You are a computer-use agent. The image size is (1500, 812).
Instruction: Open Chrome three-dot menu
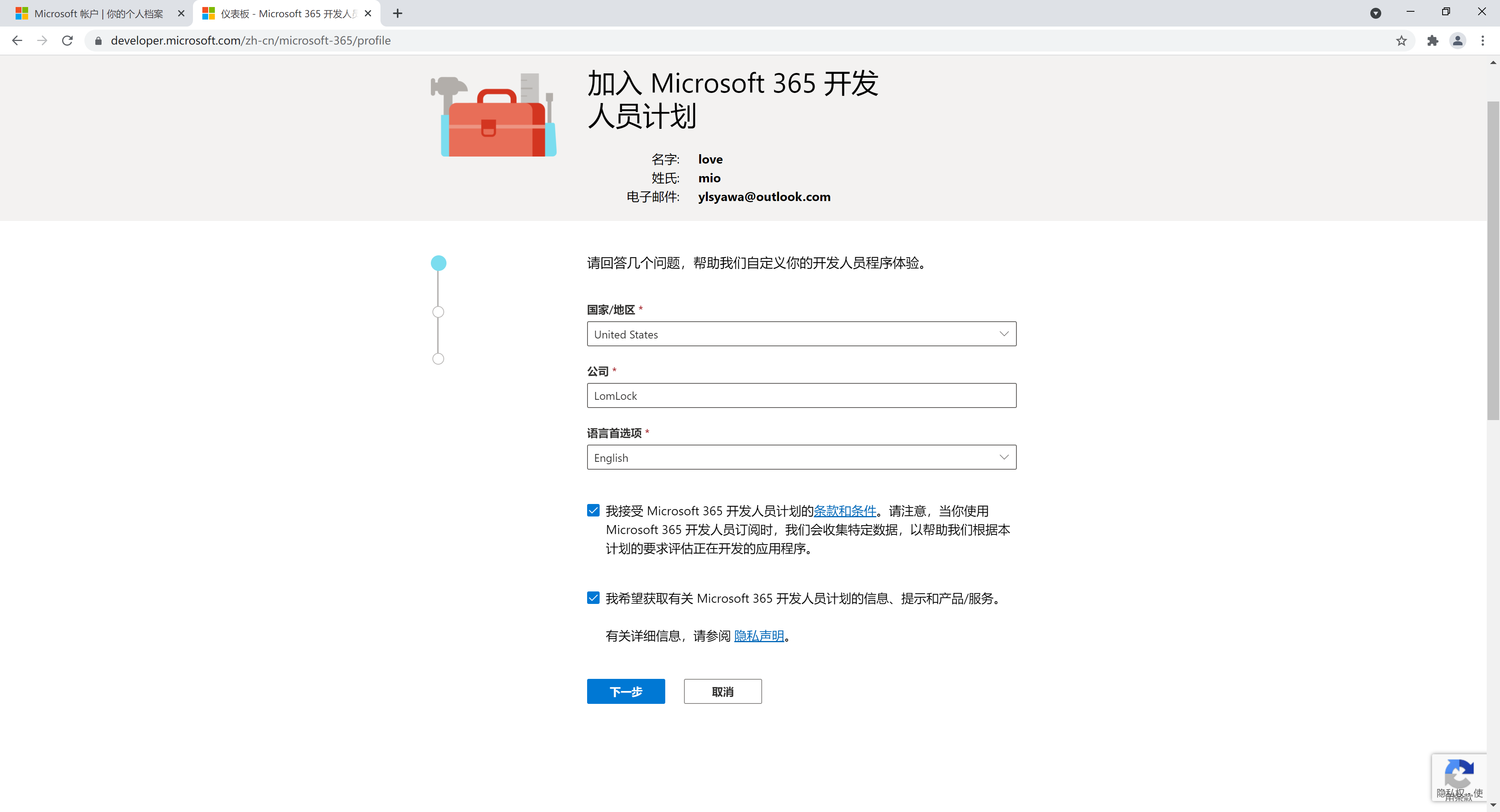(x=1482, y=40)
